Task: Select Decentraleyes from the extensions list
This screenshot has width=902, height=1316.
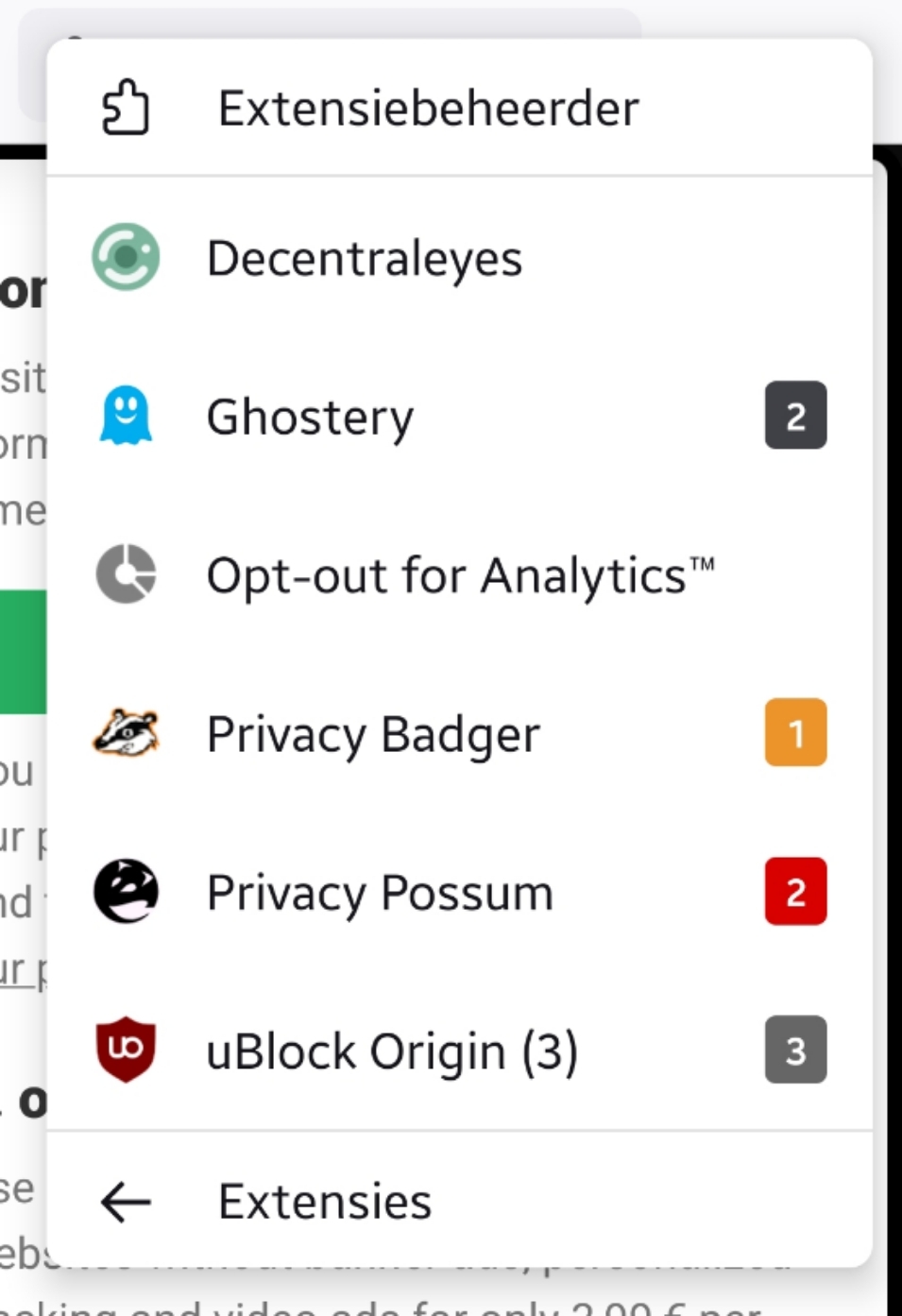Action: (x=459, y=257)
